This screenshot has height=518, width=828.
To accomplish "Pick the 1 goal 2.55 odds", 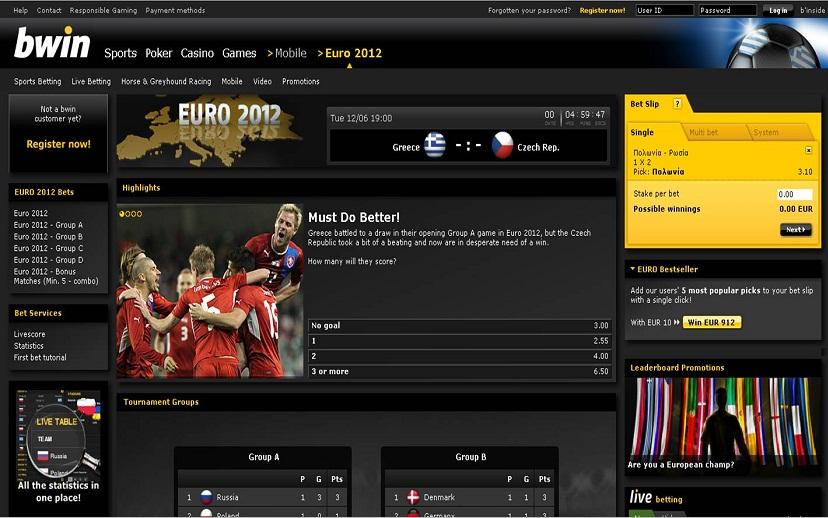I will (459, 341).
